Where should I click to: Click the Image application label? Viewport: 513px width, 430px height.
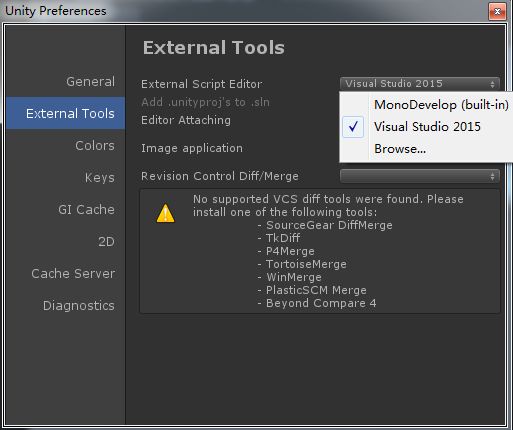point(192,148)
